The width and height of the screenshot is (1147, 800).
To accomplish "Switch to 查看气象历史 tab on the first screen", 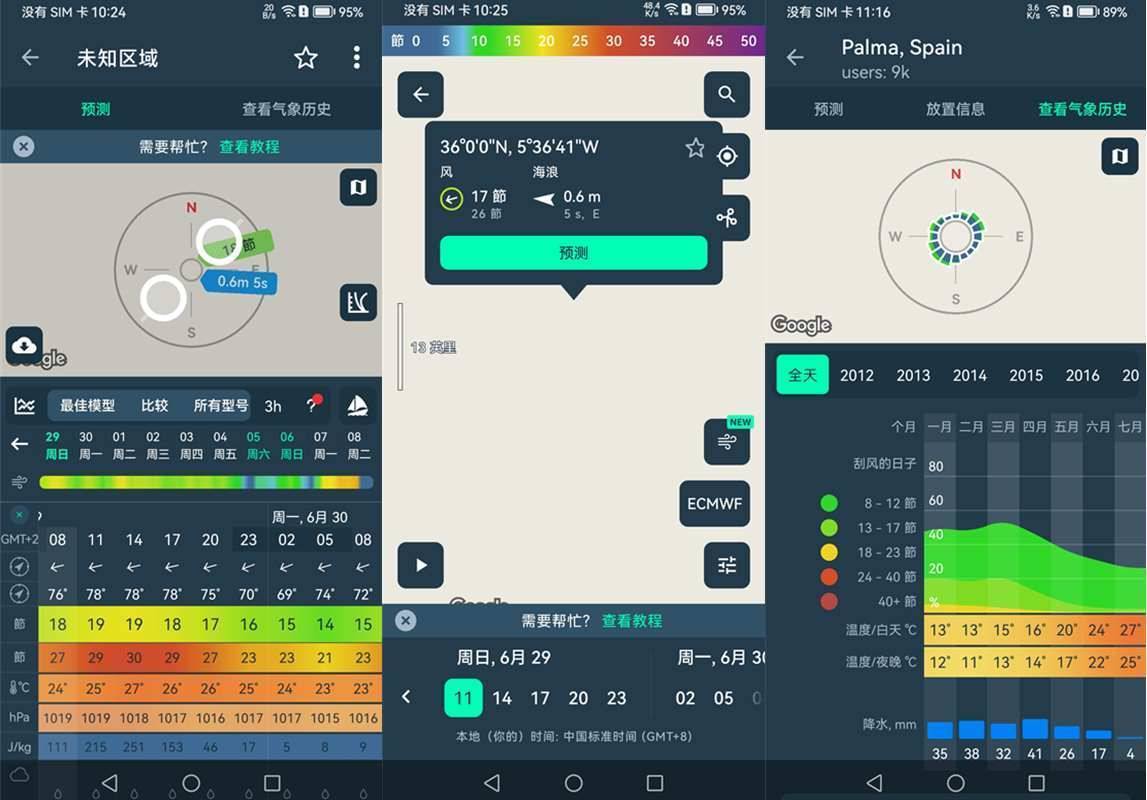I will tap(286, 109).
